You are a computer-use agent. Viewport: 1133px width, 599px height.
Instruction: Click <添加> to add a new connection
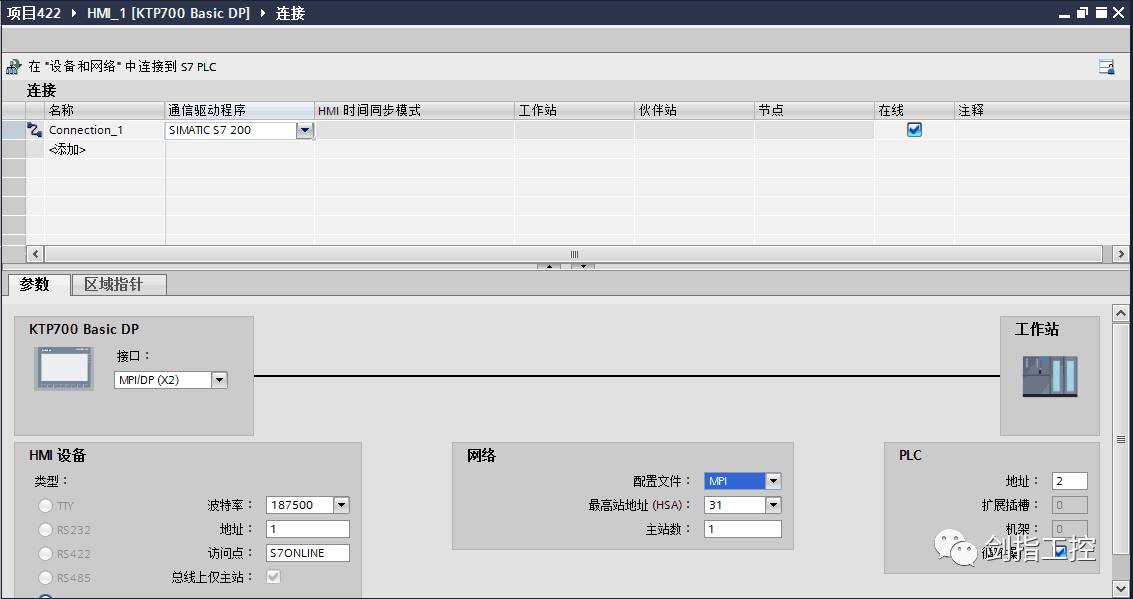66,149
